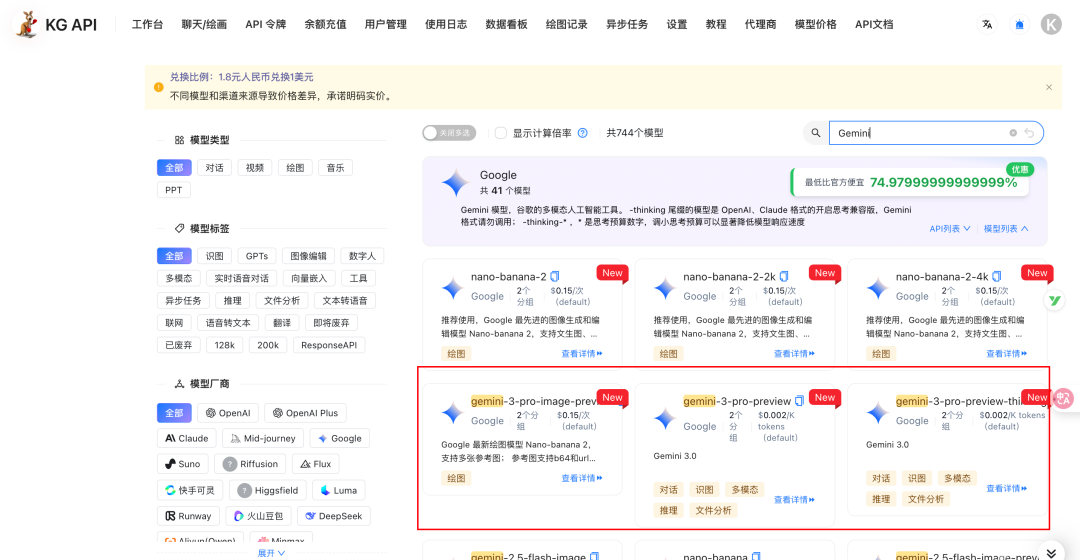Click the double-chevron scroll down icon
This screenshot has width=1080, height=560.
point(1051,550)
